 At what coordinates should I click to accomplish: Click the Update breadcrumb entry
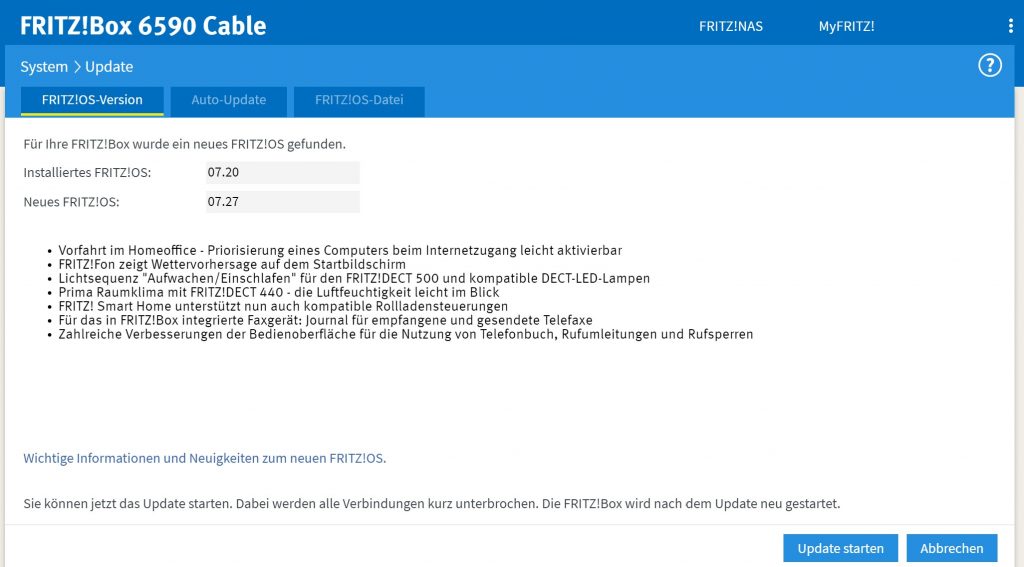tap(109, 67)
